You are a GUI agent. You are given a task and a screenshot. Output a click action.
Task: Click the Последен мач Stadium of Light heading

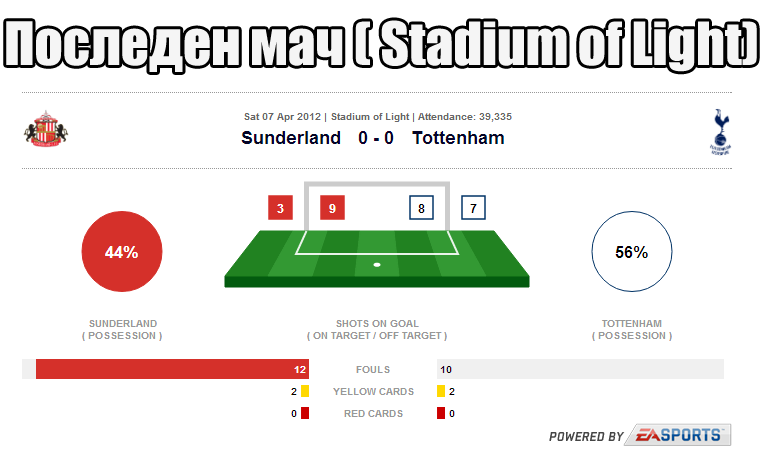(382, 44)
